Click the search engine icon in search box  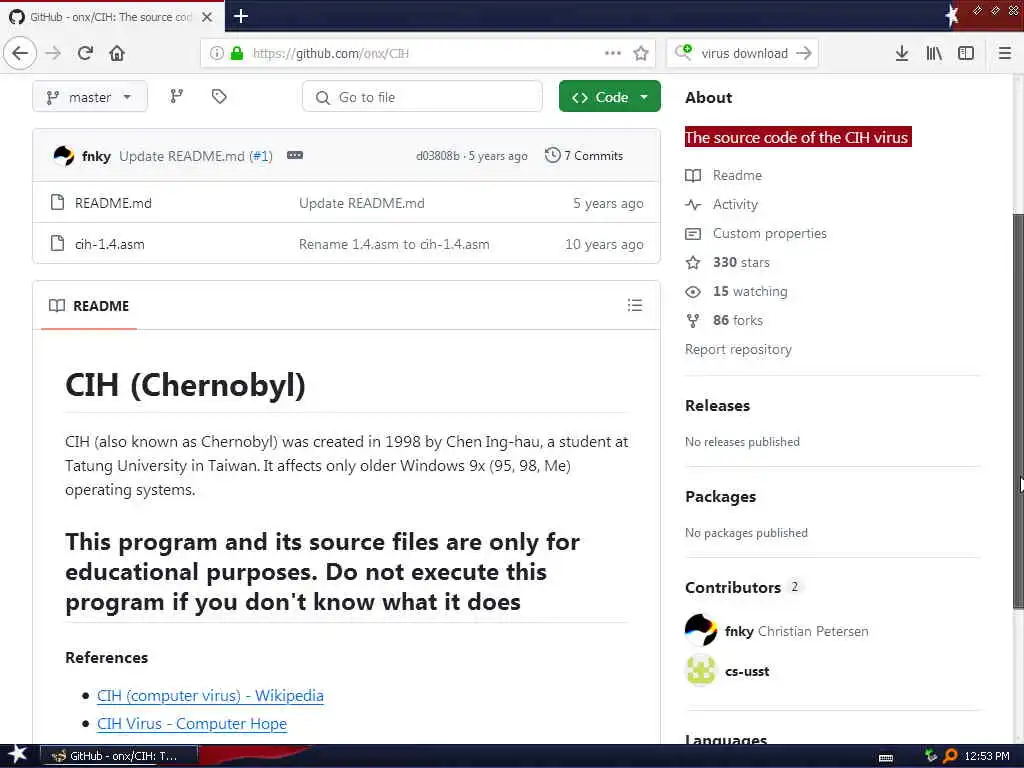tap(683, 52)
